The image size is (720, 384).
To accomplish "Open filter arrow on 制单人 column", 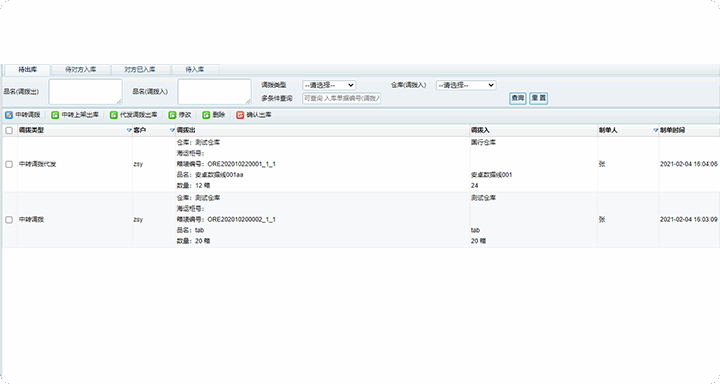I will (655, 130).
